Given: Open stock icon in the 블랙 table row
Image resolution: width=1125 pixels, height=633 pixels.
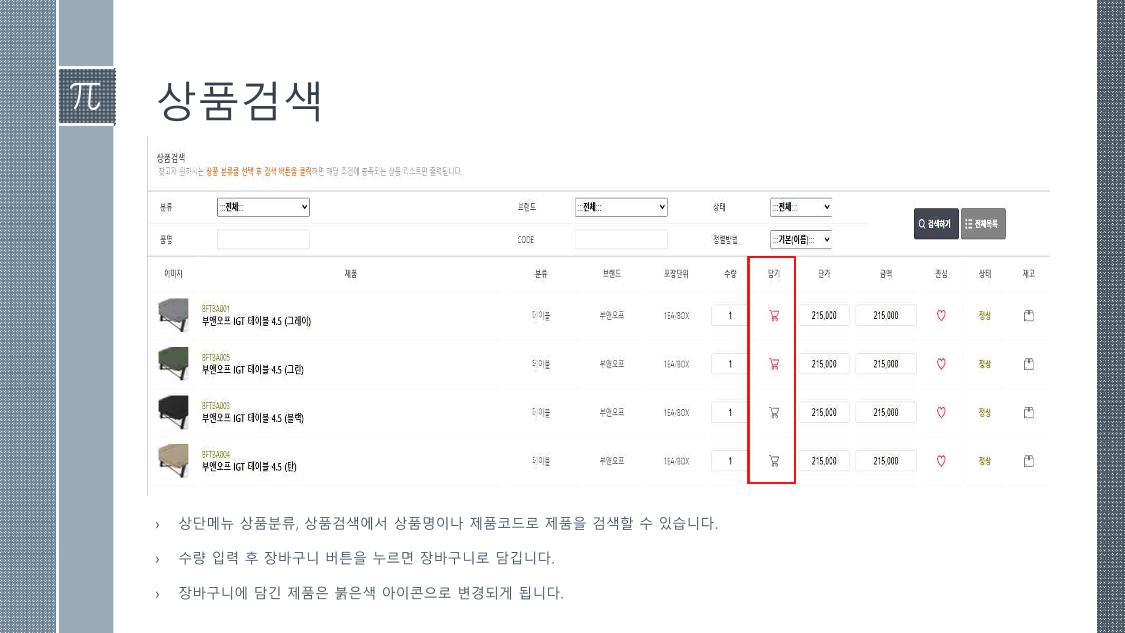Looking at the screenshot, I should [1028, 413].
